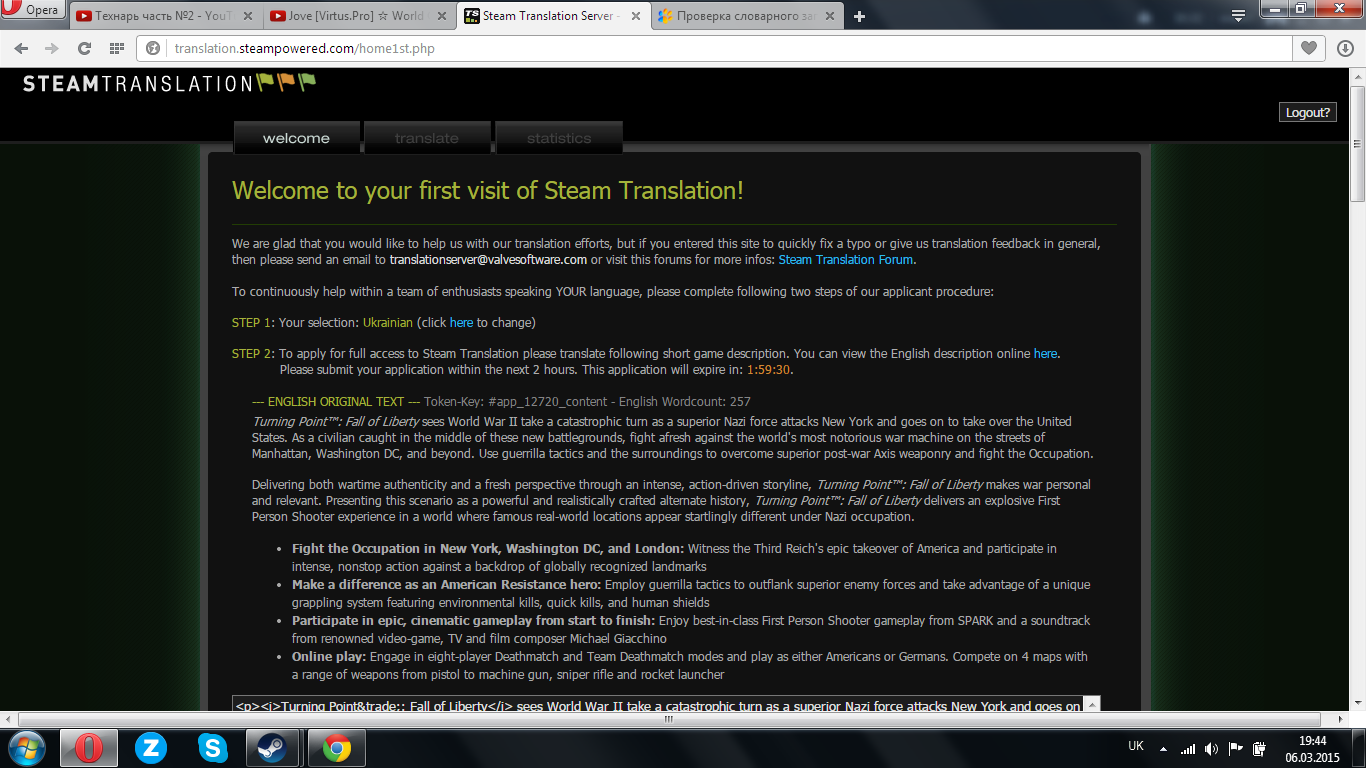This screenshot has height=768, width=1366.
Task: Click the Steam Translation logo
Action: (169, 83)
